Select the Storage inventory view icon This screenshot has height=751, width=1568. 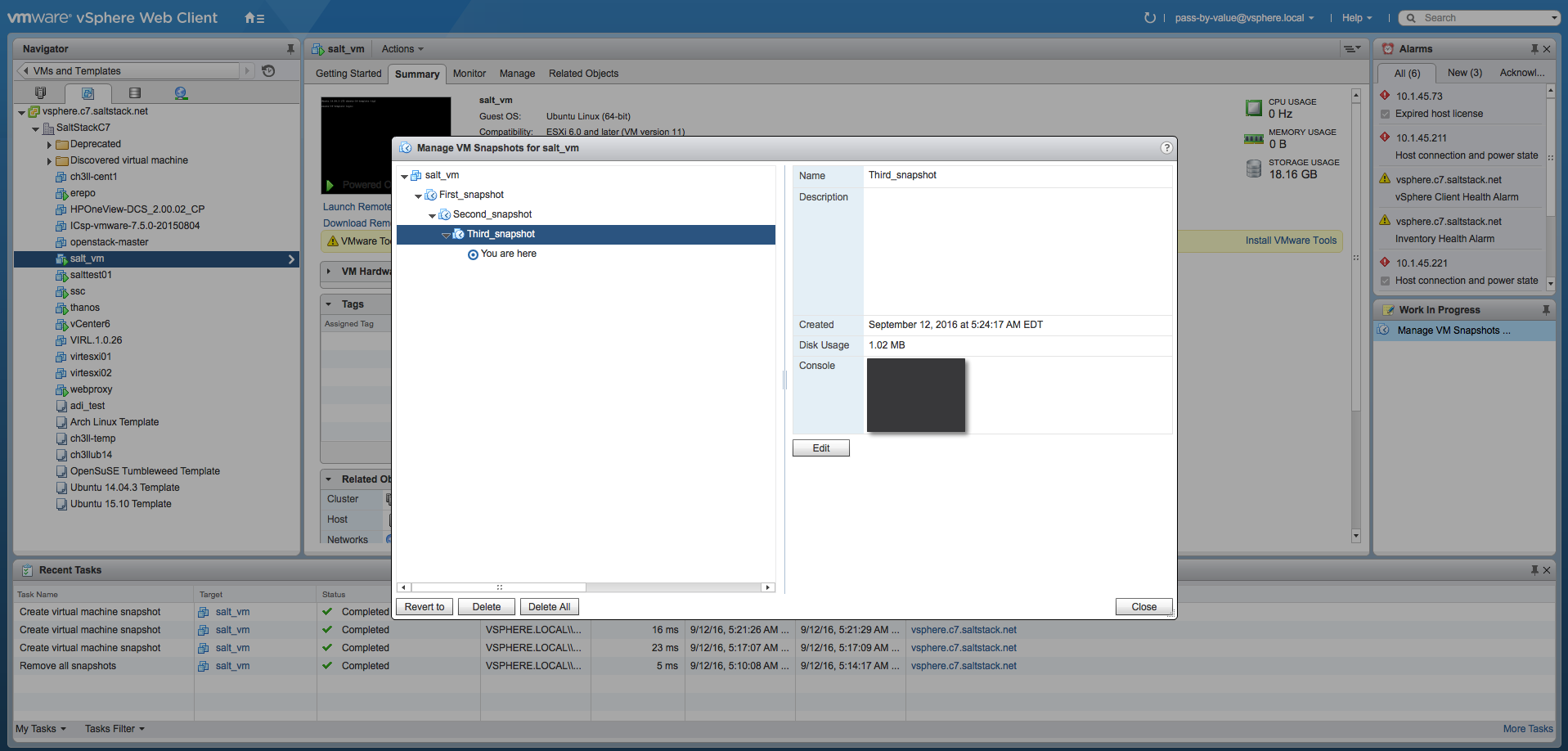[135, 93]
